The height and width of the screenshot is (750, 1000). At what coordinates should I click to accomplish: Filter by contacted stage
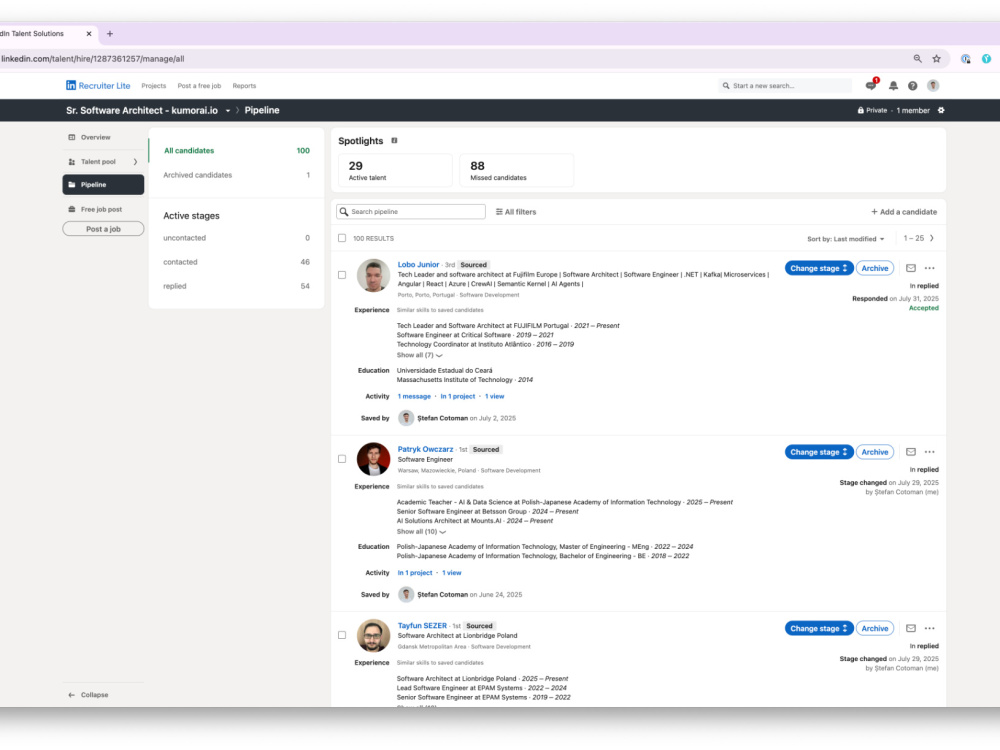tap(237, 263)
